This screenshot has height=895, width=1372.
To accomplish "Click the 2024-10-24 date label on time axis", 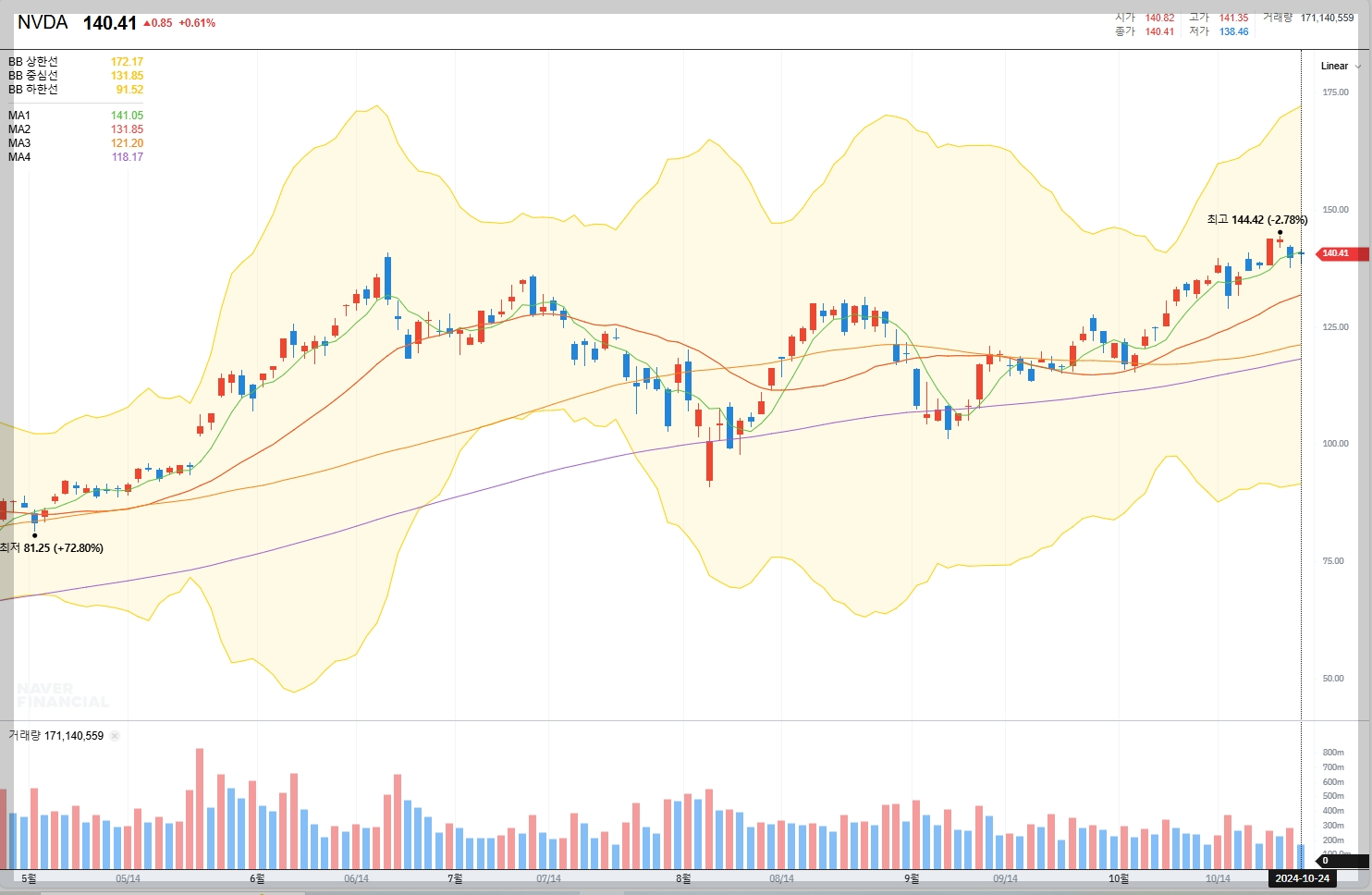I will tap(1302, 878).
